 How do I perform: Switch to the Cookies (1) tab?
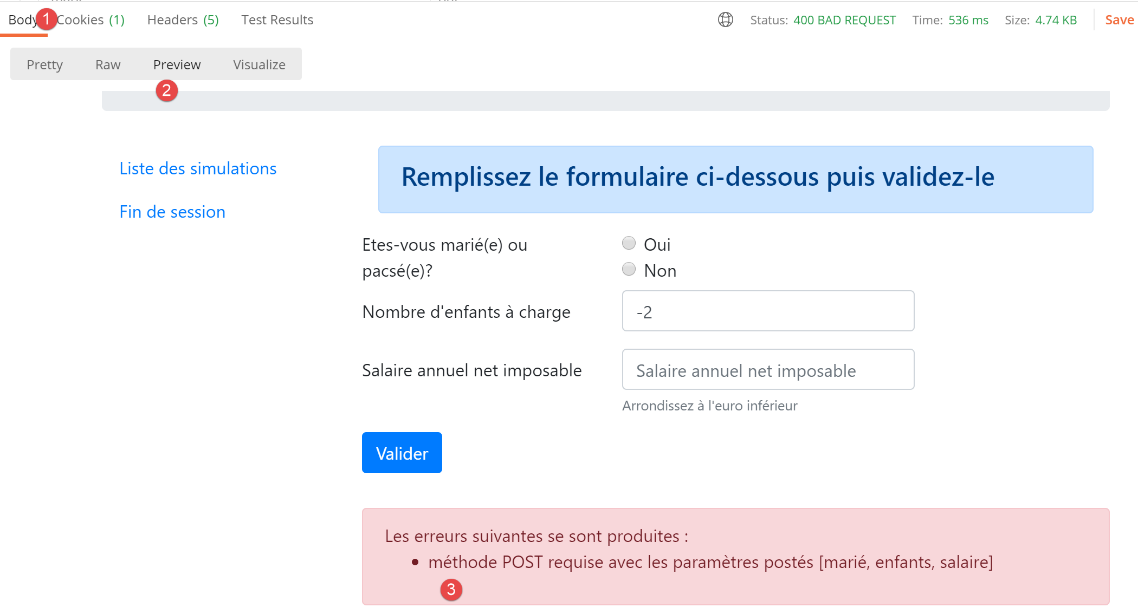pyautogui.click(x=92, y=20)
